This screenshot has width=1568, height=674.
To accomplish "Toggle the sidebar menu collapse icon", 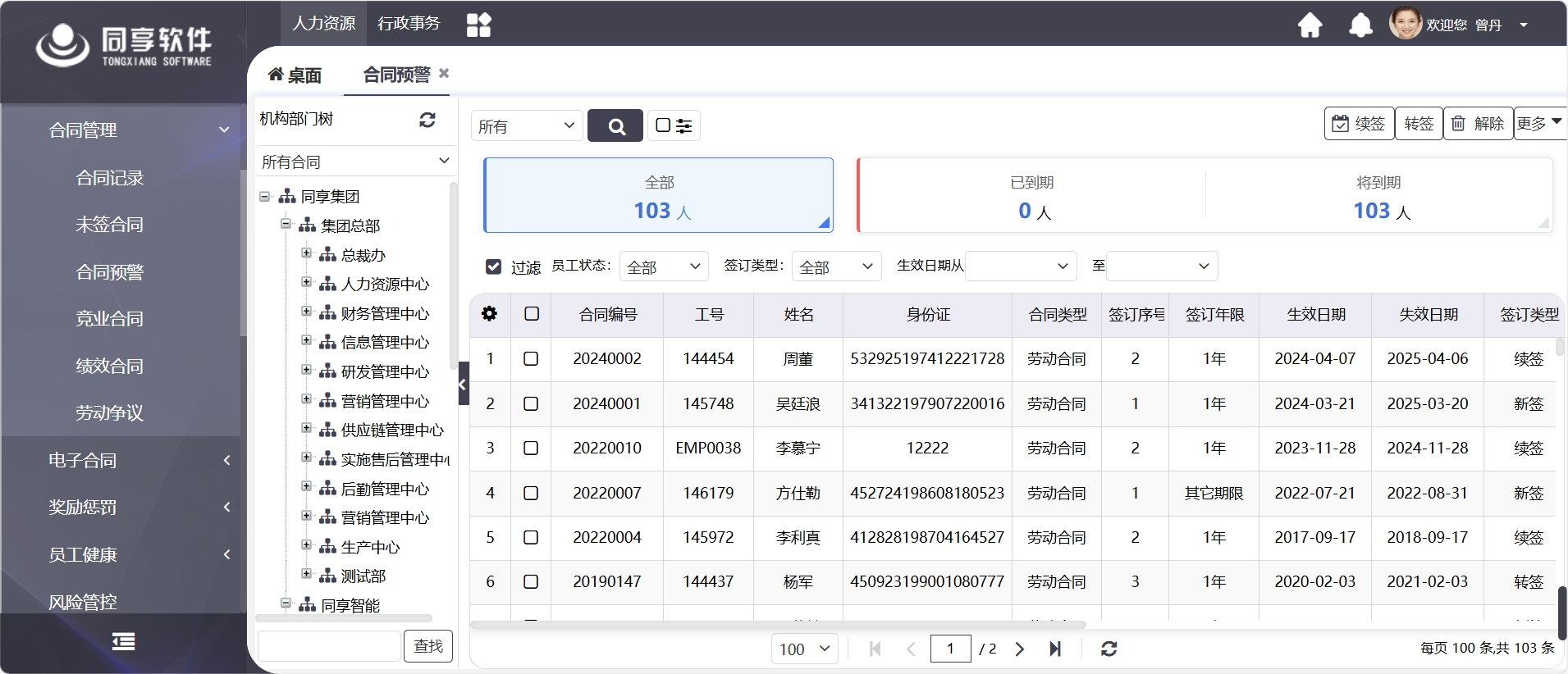I will (x=123, y=641).
